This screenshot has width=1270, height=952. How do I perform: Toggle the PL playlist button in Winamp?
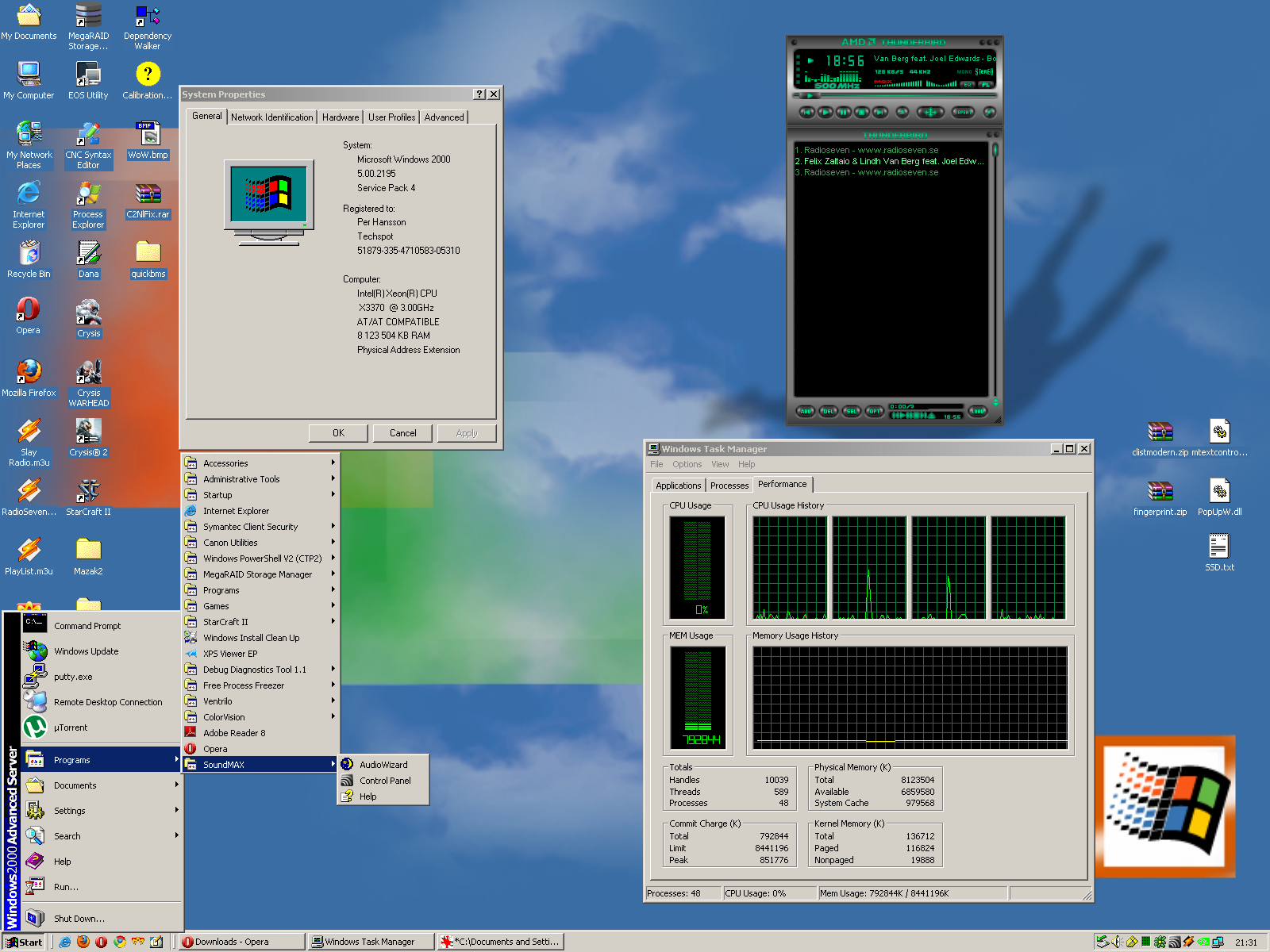pos(986,84)
